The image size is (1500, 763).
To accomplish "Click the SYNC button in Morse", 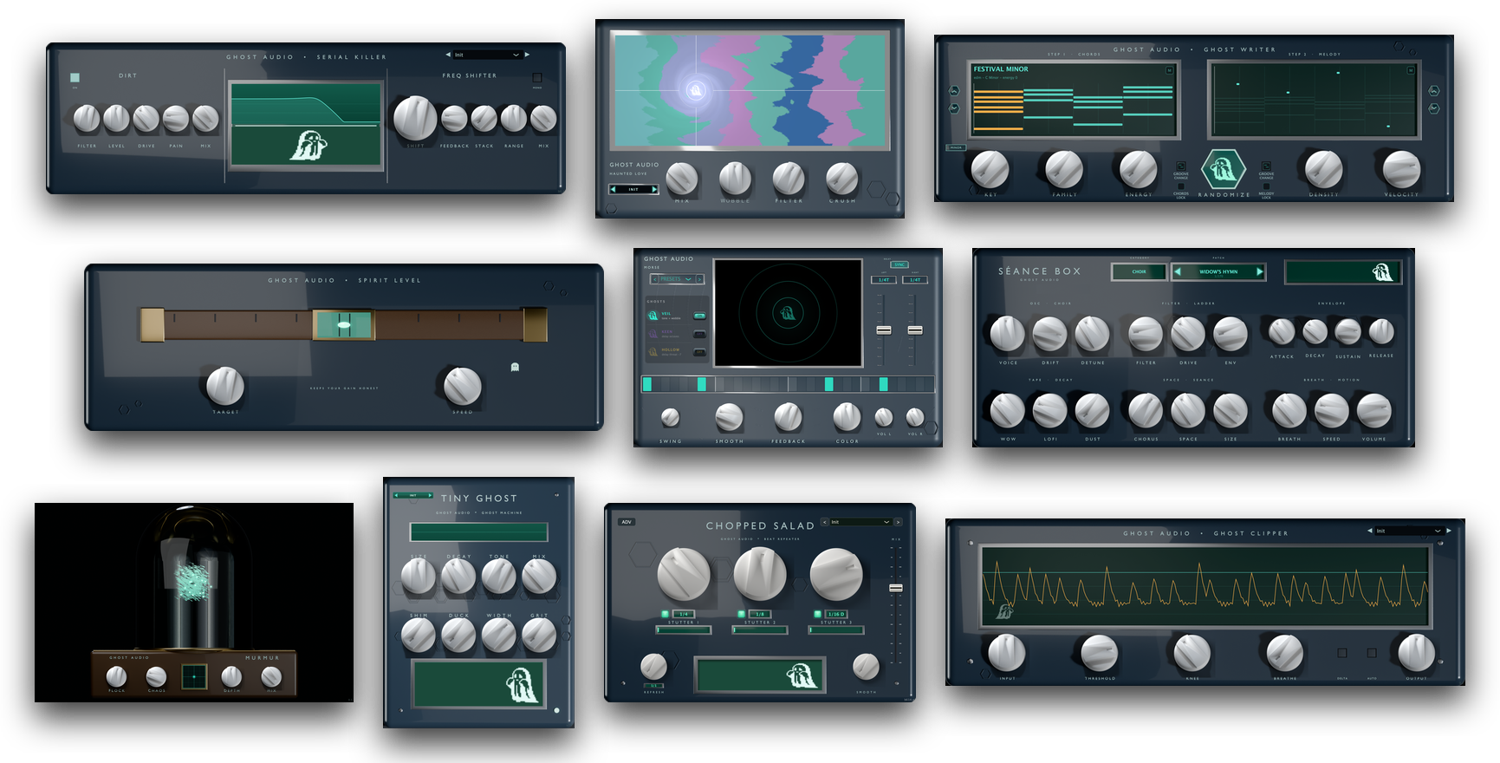I will point(899,265).
